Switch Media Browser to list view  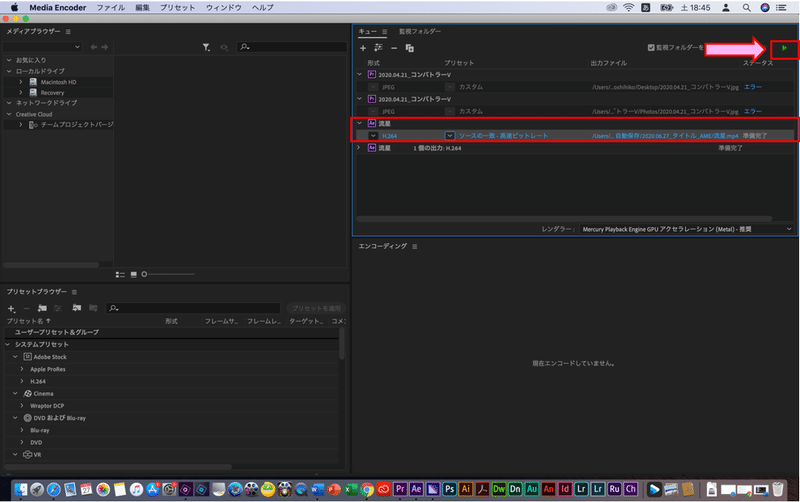point(120,274)
